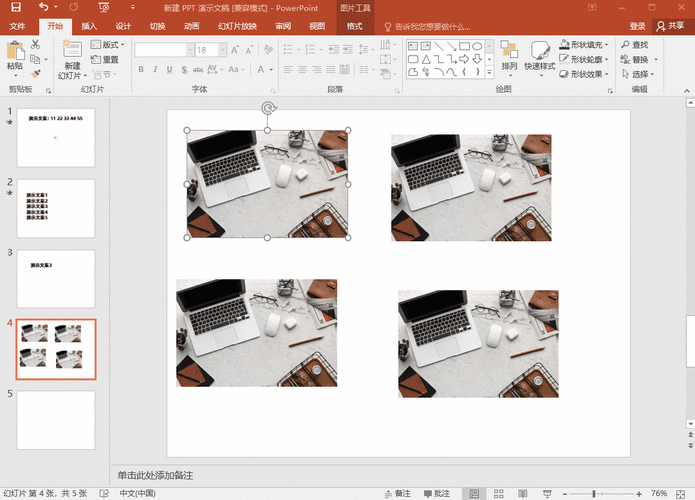Image resolution: width=695 pixels, height=500 pixels.
Task: Click the rotation handle above selected image
Action: coord(268,108)
